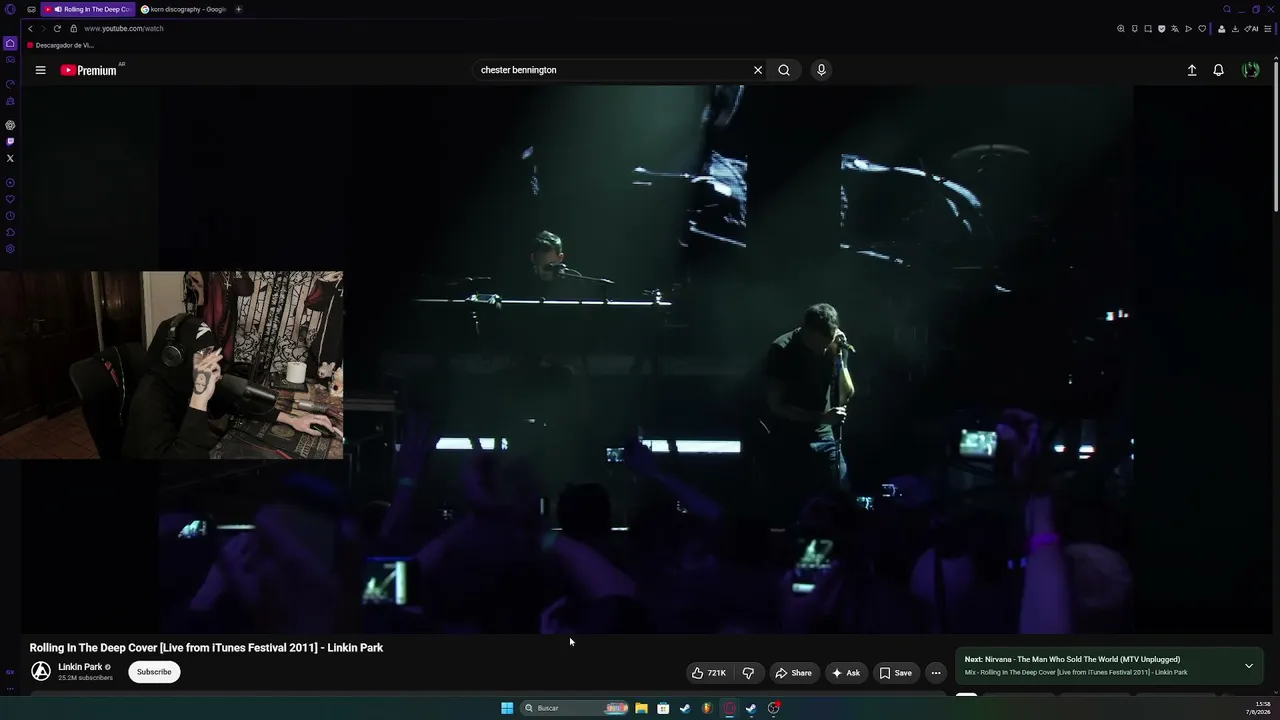Open the snapshot tool in toolbar
Image resolution: width=1280 pixels, height=720 pixels.
(1148, 28)
